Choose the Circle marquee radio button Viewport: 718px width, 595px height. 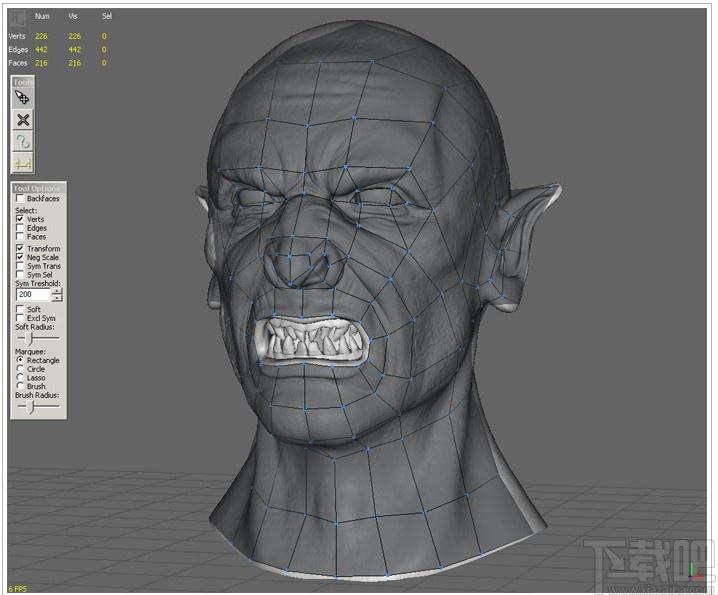pos(20,369)
